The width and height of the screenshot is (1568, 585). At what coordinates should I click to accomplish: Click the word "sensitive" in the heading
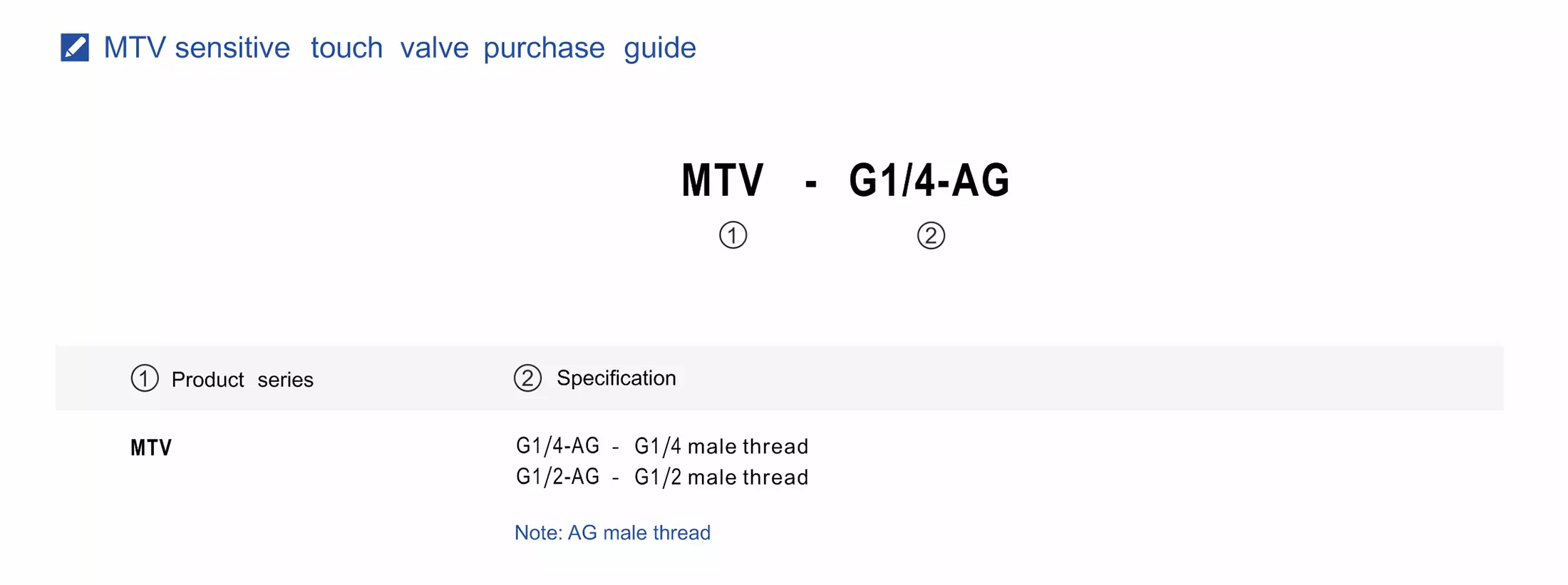[x=232, y=48]
